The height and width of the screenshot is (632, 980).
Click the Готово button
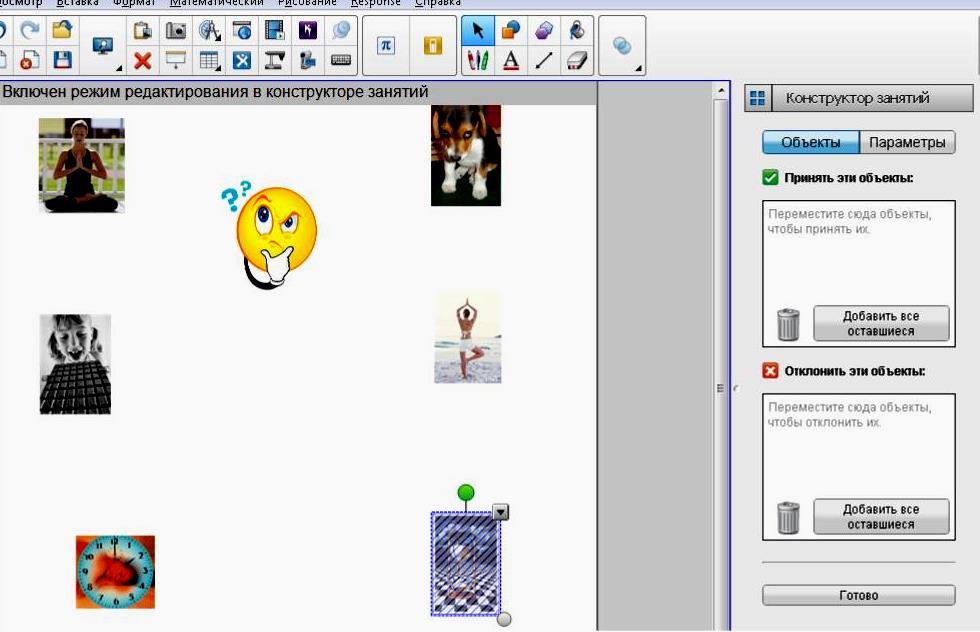859,595
